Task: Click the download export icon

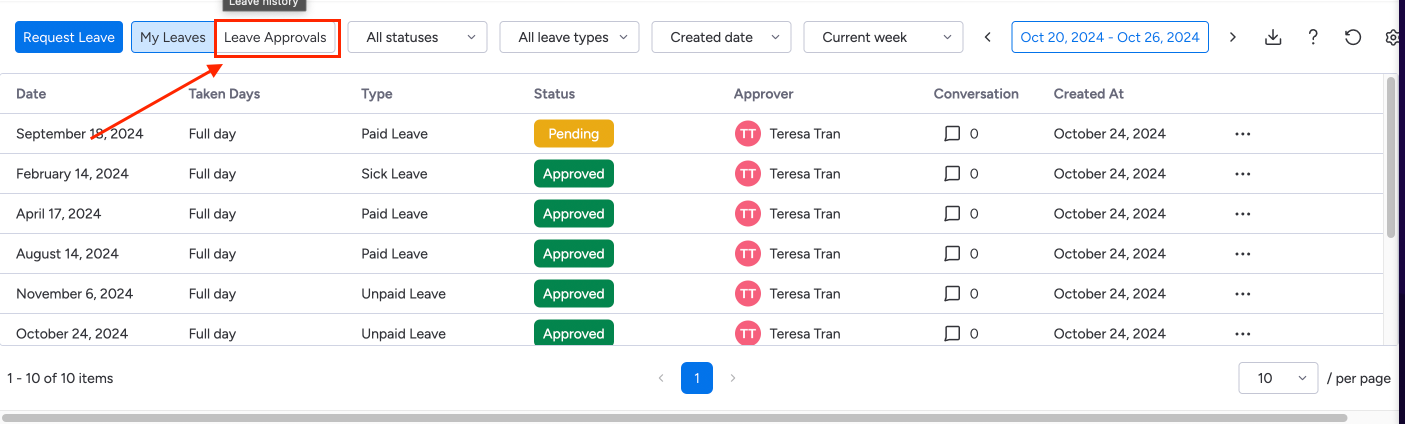Action: coord(1273,37)
